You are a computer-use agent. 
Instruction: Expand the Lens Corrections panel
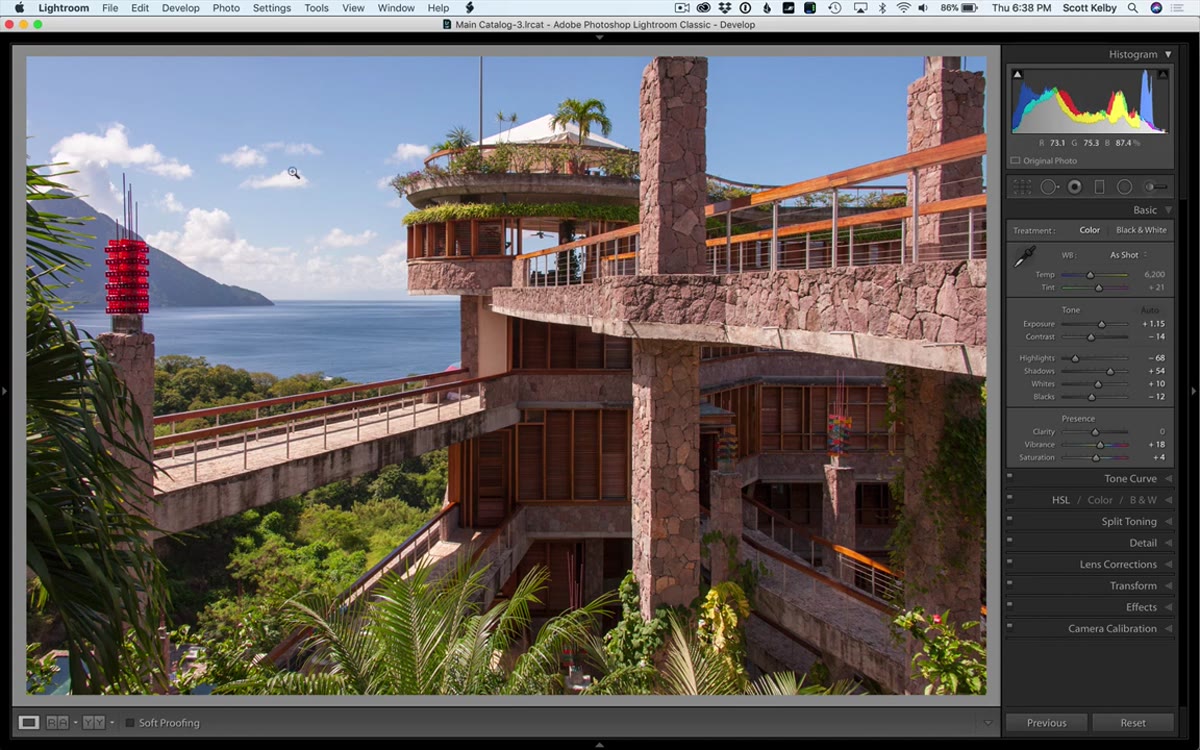(1167, 565)
